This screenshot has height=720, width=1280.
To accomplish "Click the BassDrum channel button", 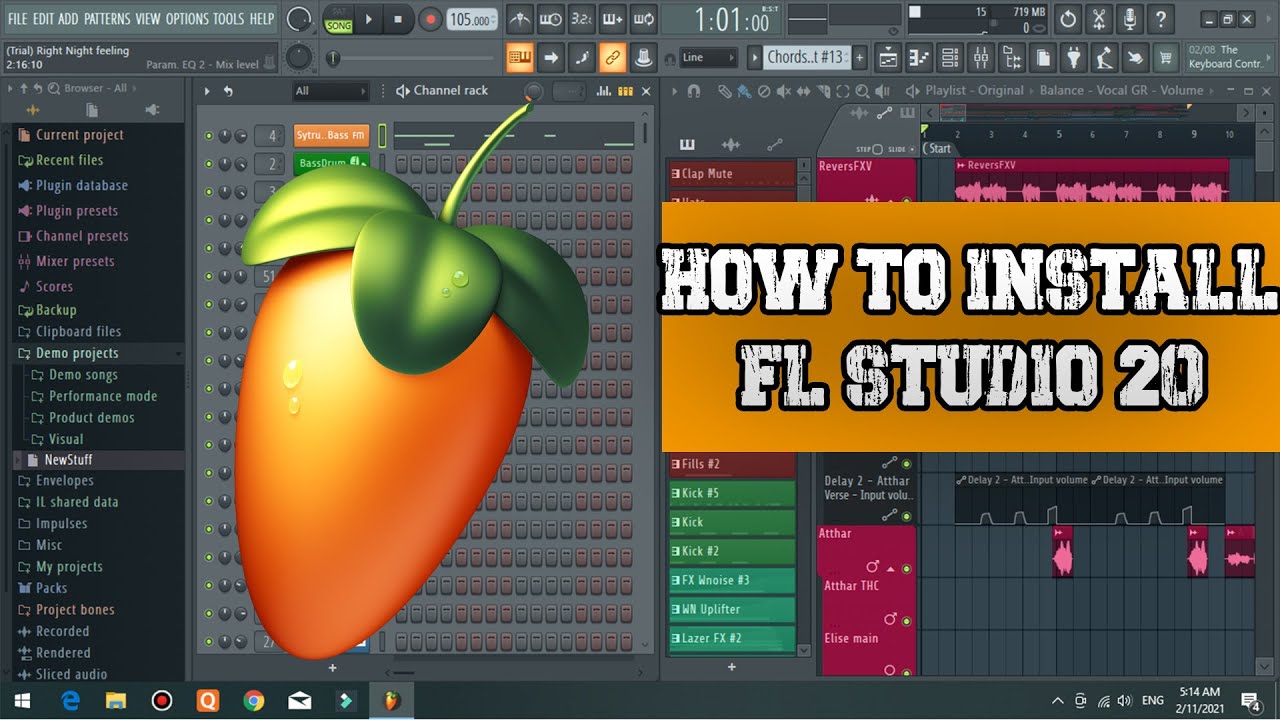I will coord(331,163).
